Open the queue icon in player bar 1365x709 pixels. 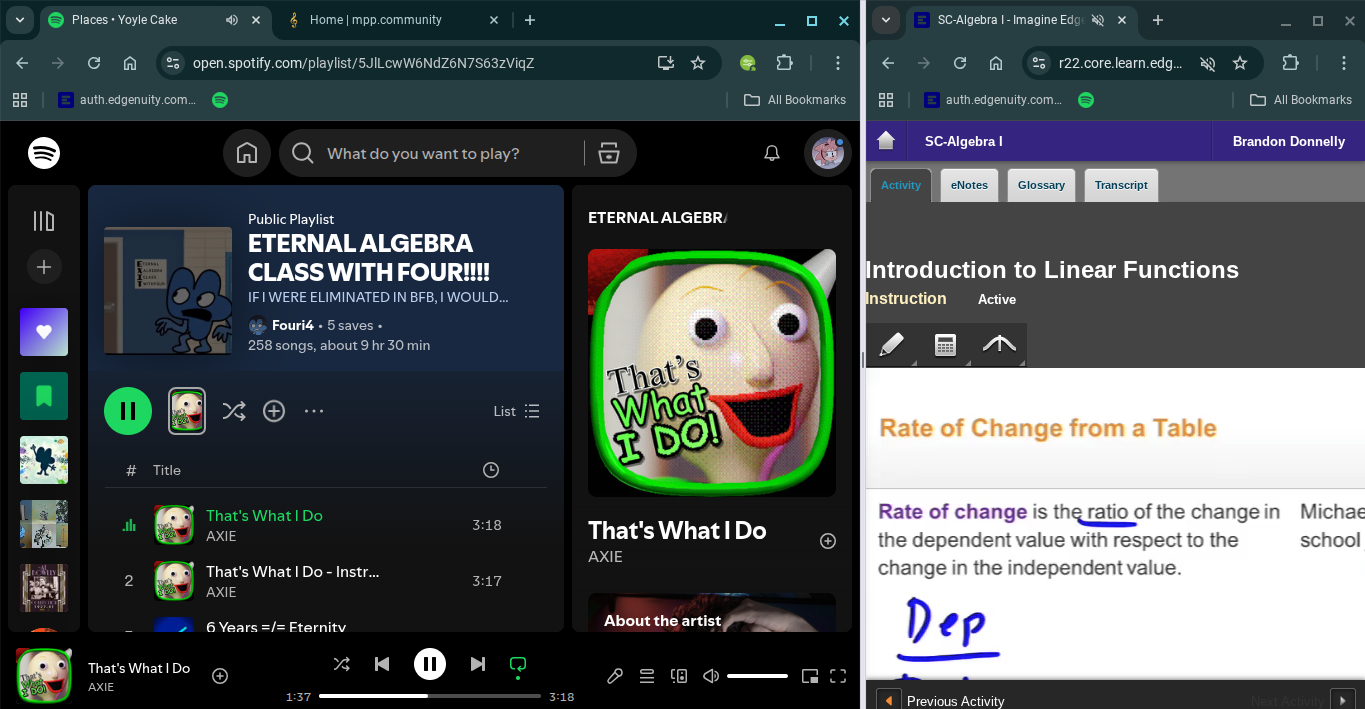[647, 676]
